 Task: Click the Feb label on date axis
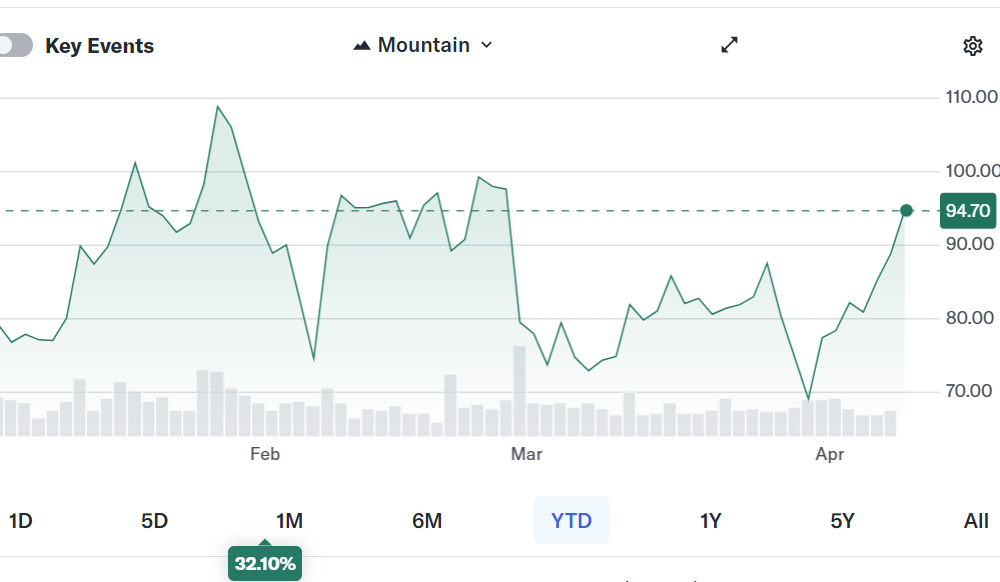pos(265,455)
